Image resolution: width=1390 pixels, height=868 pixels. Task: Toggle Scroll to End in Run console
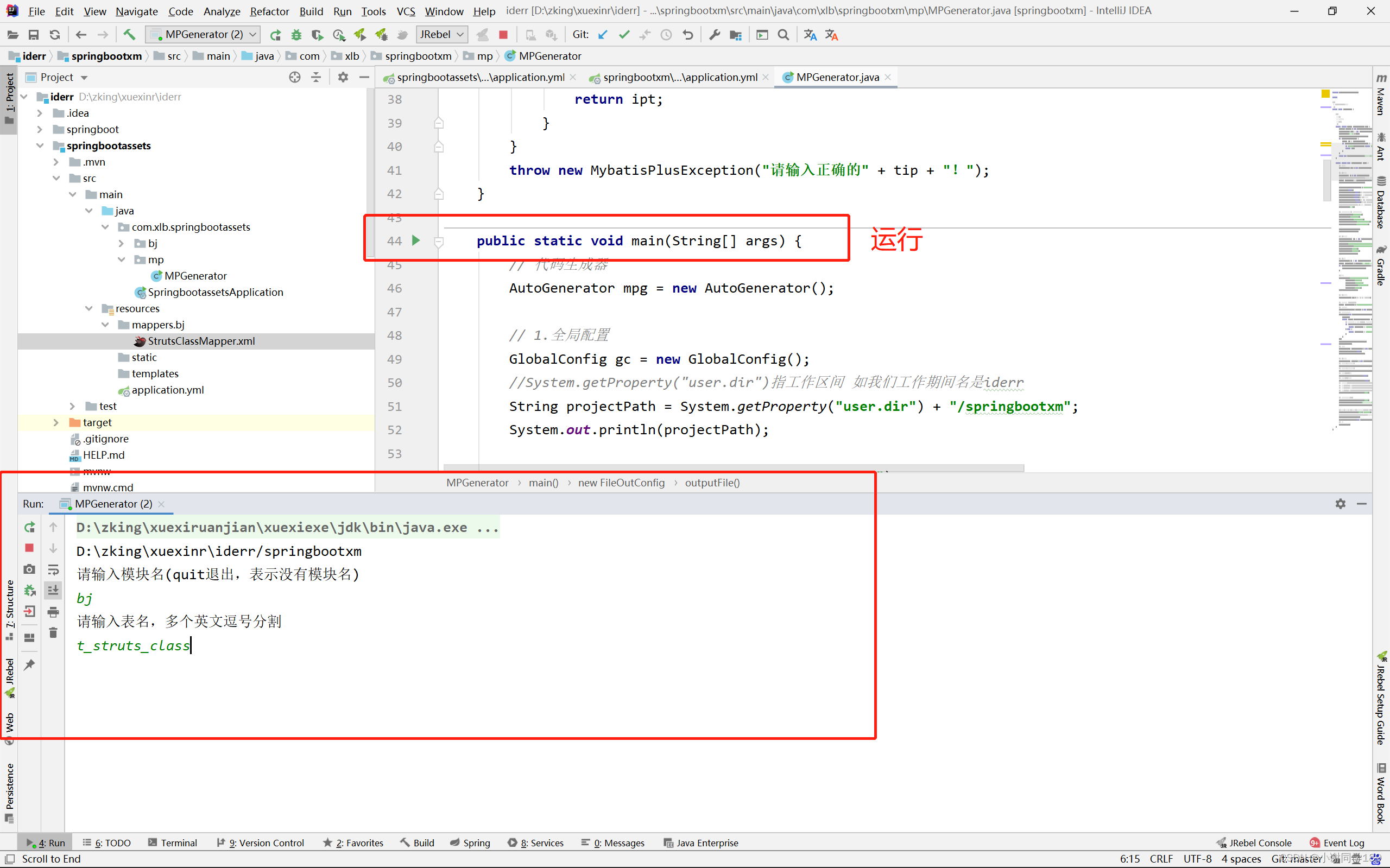click(53, 590)
